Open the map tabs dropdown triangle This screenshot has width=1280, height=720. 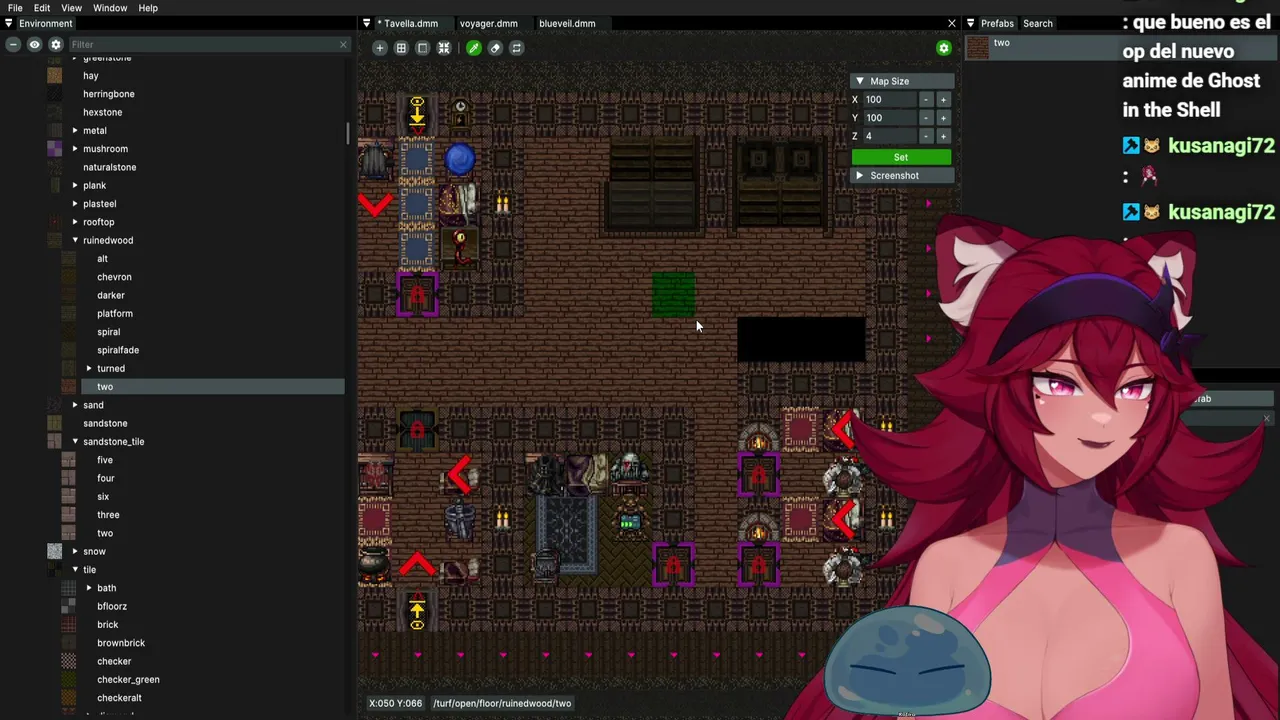[x=366, y=23]
